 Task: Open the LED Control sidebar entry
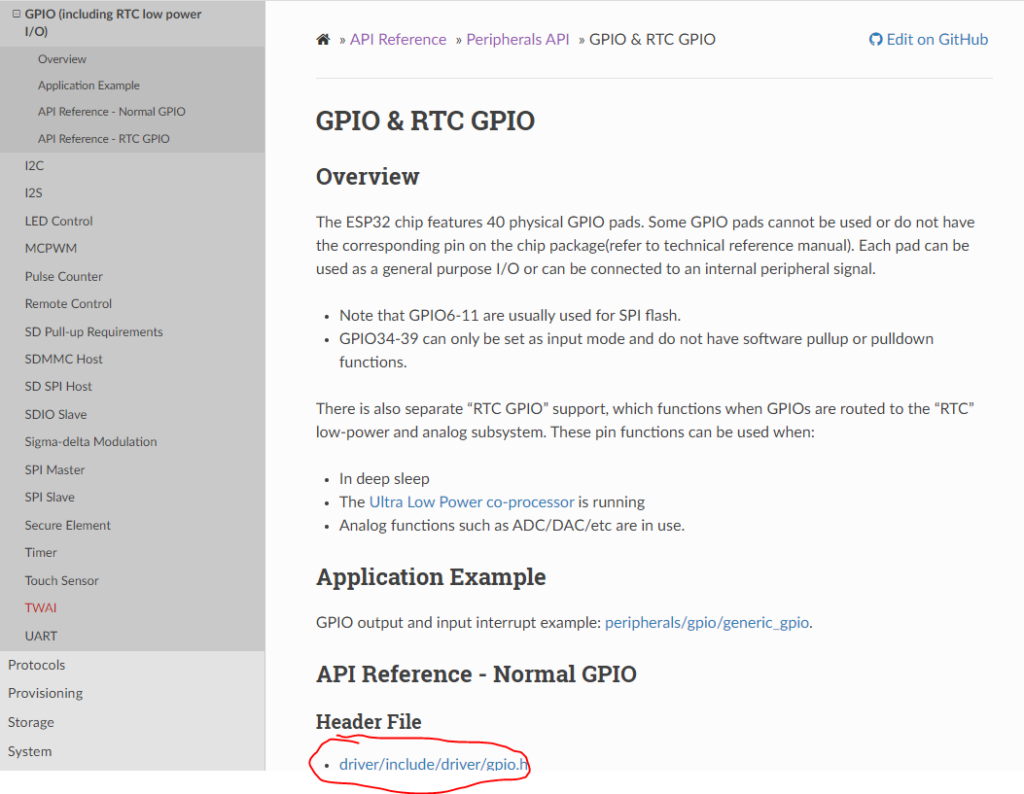[x=59, y=221]
